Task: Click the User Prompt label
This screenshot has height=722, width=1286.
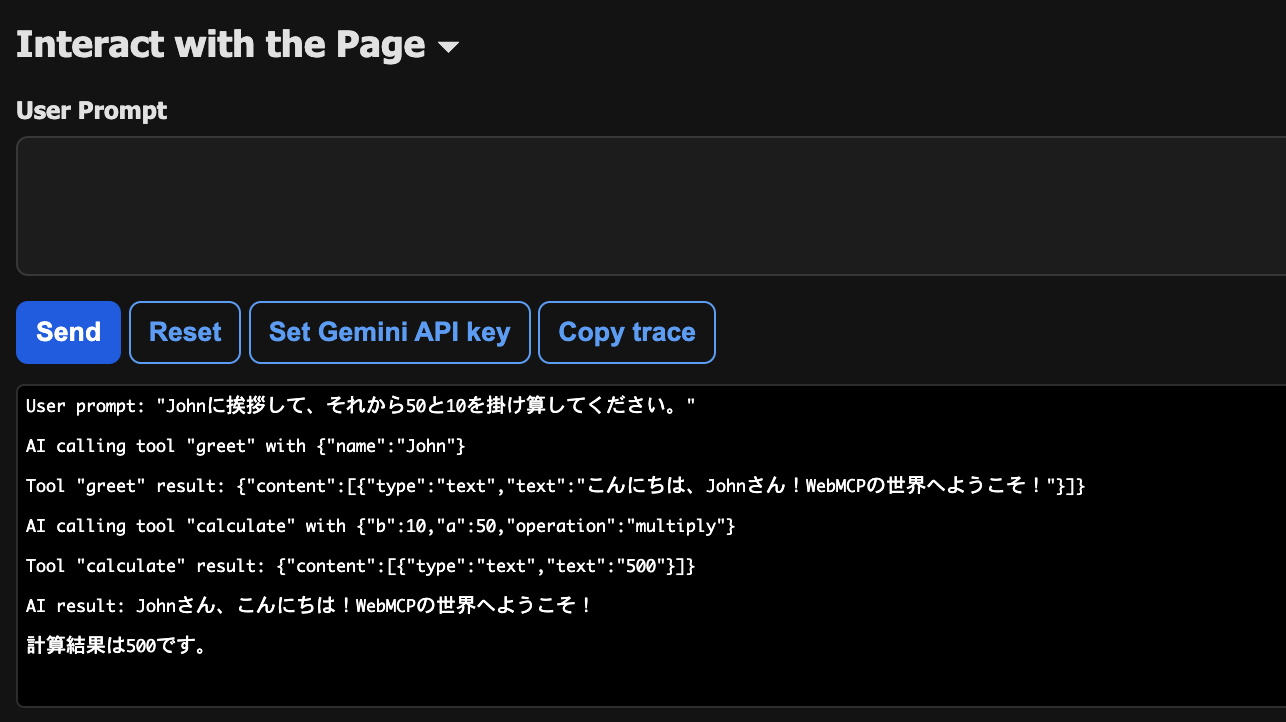Action: click(x=92, y=110)
